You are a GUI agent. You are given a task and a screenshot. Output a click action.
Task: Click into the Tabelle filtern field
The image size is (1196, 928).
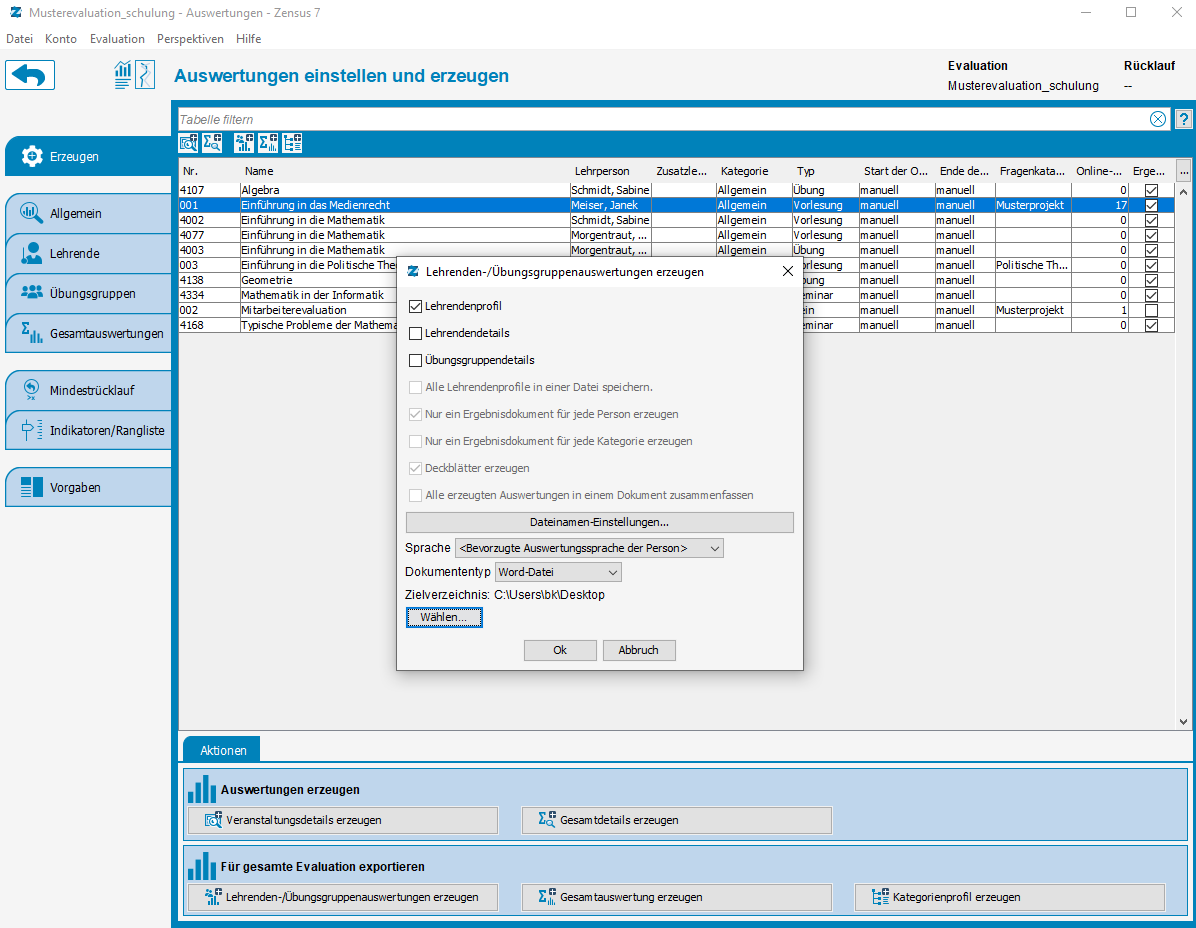(x=662, y=119)
